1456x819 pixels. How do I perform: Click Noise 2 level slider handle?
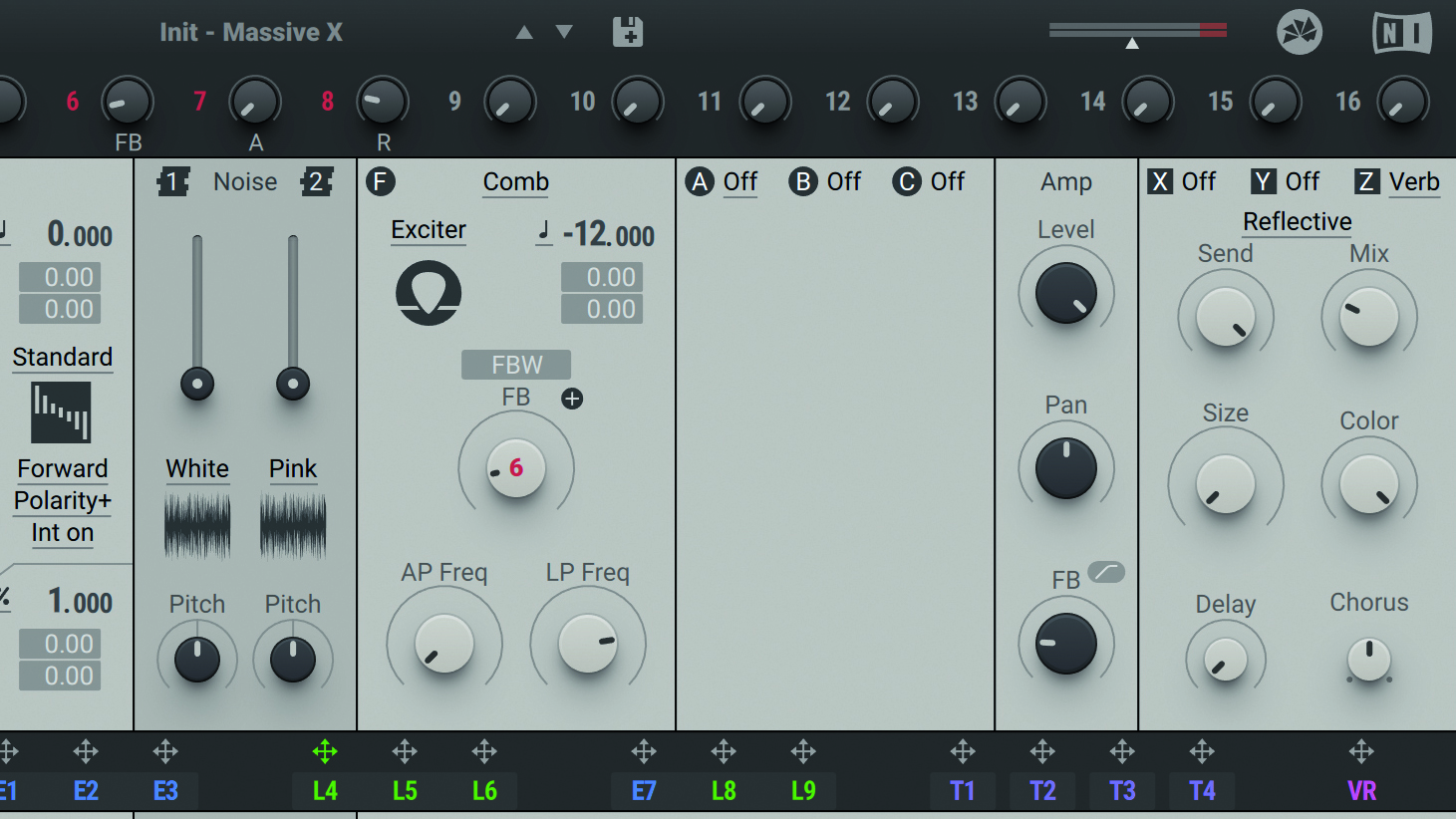(293, 384)
